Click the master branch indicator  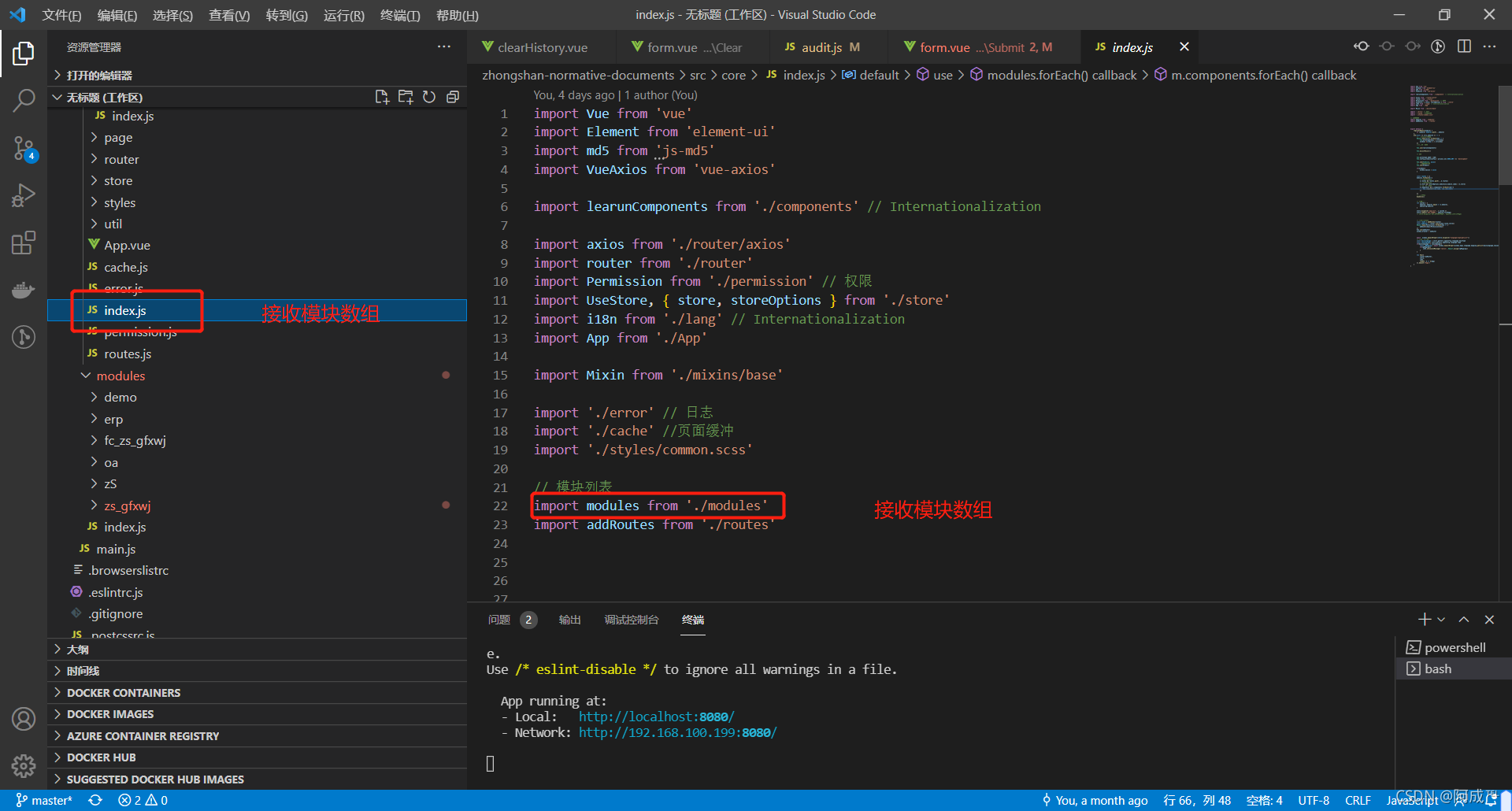tap(44, 800)
